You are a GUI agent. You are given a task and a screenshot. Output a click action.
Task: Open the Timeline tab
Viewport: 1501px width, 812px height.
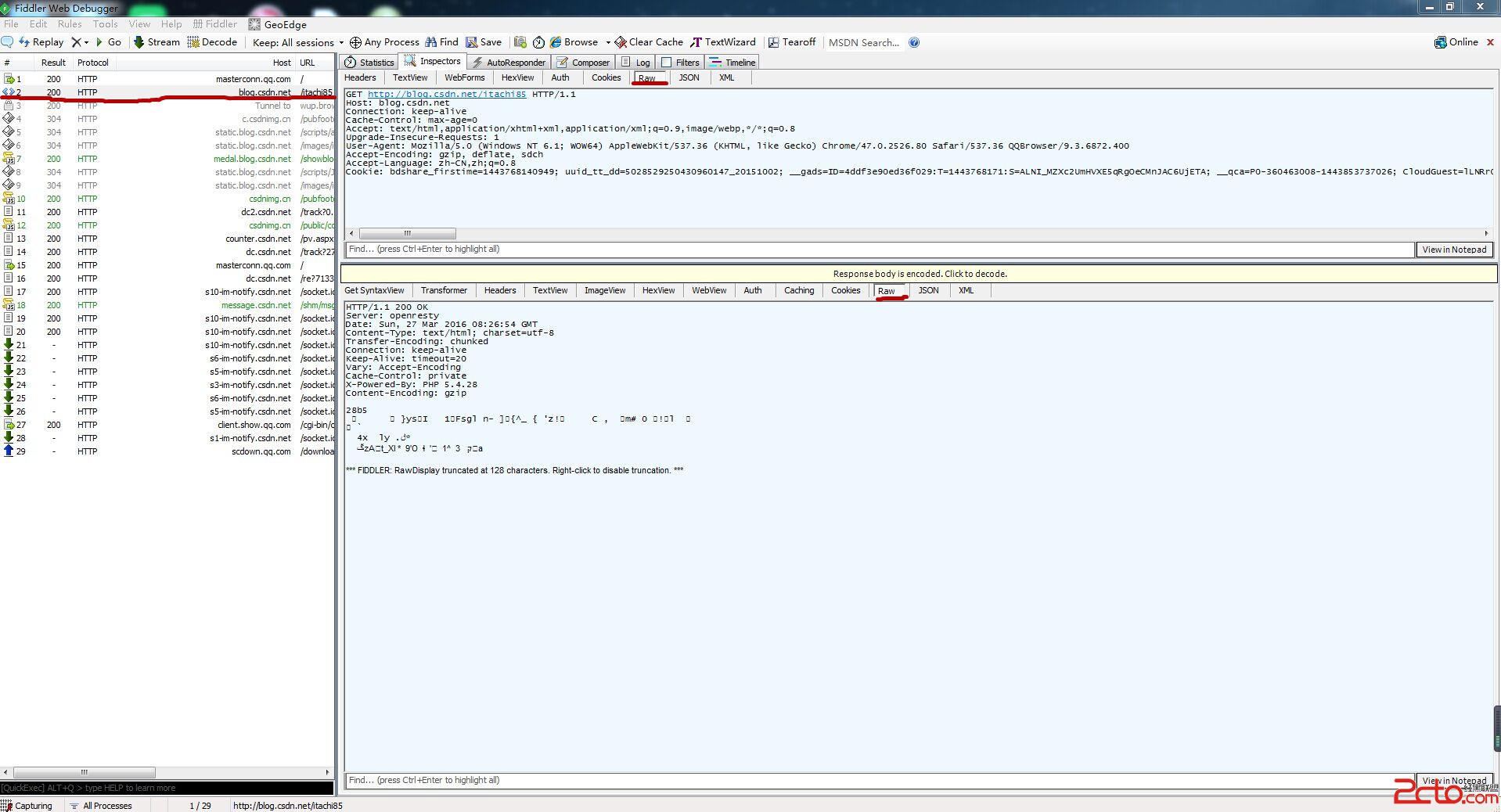coord(733,63)
